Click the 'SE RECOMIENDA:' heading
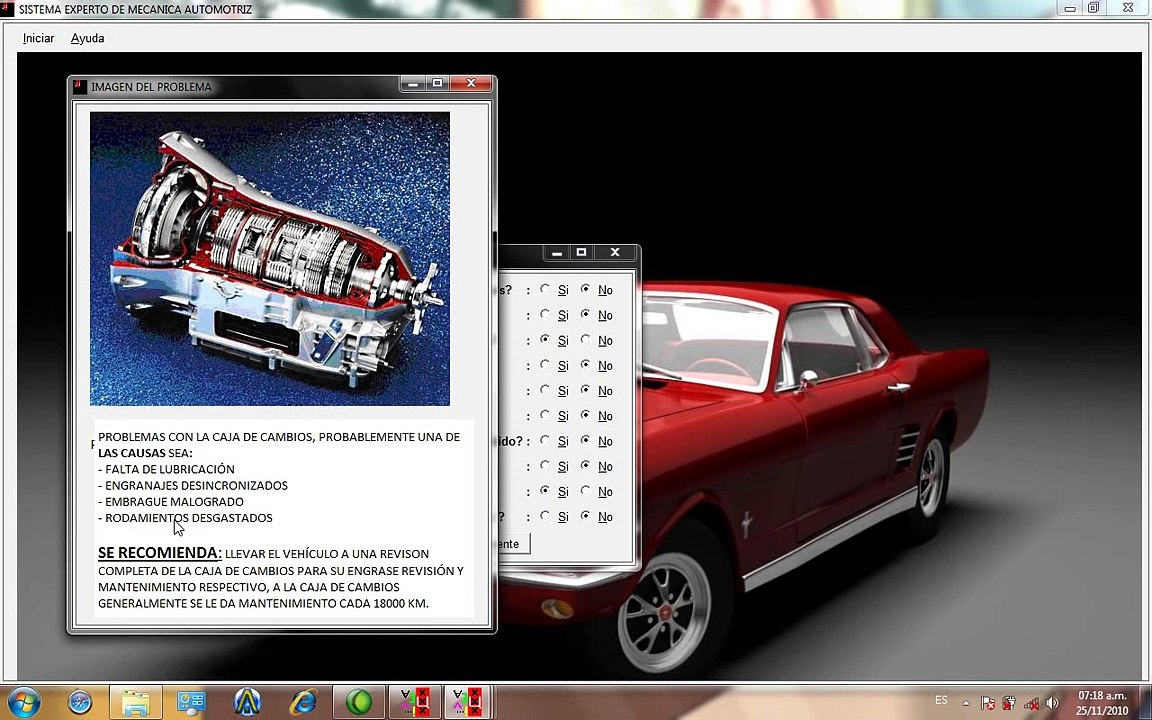The image size is (1152, 720). tap(159, 552)
